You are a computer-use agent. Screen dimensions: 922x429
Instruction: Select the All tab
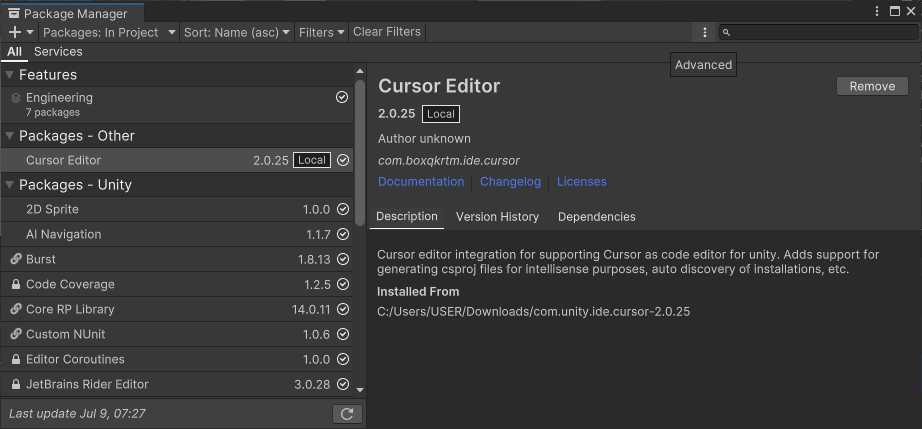pos(15,52)
